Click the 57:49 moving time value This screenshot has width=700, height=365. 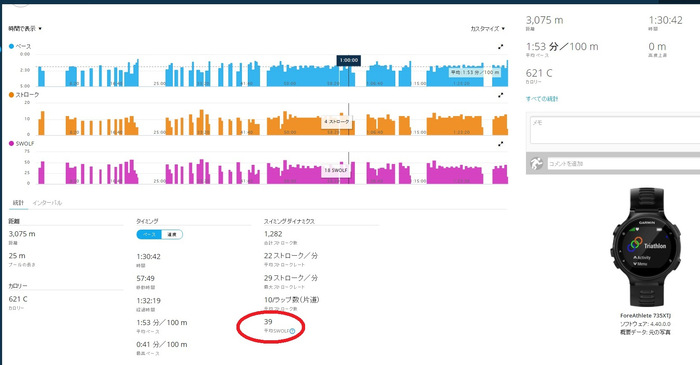point(146,278)
